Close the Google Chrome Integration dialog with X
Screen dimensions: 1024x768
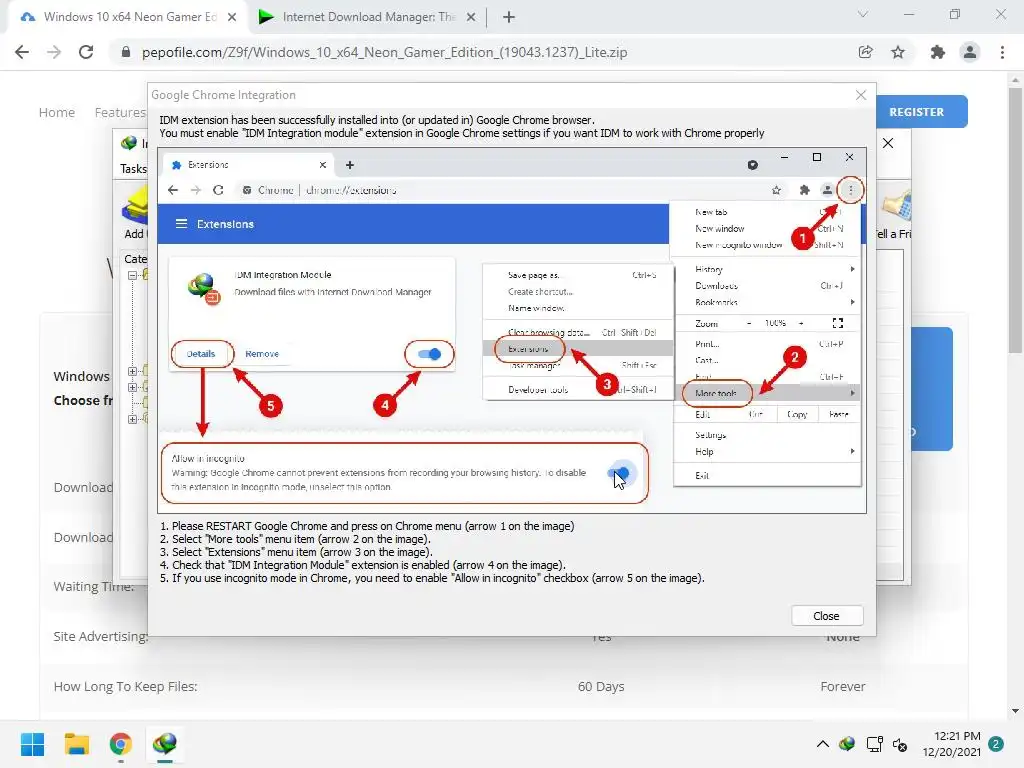click(x=861, y=95)
